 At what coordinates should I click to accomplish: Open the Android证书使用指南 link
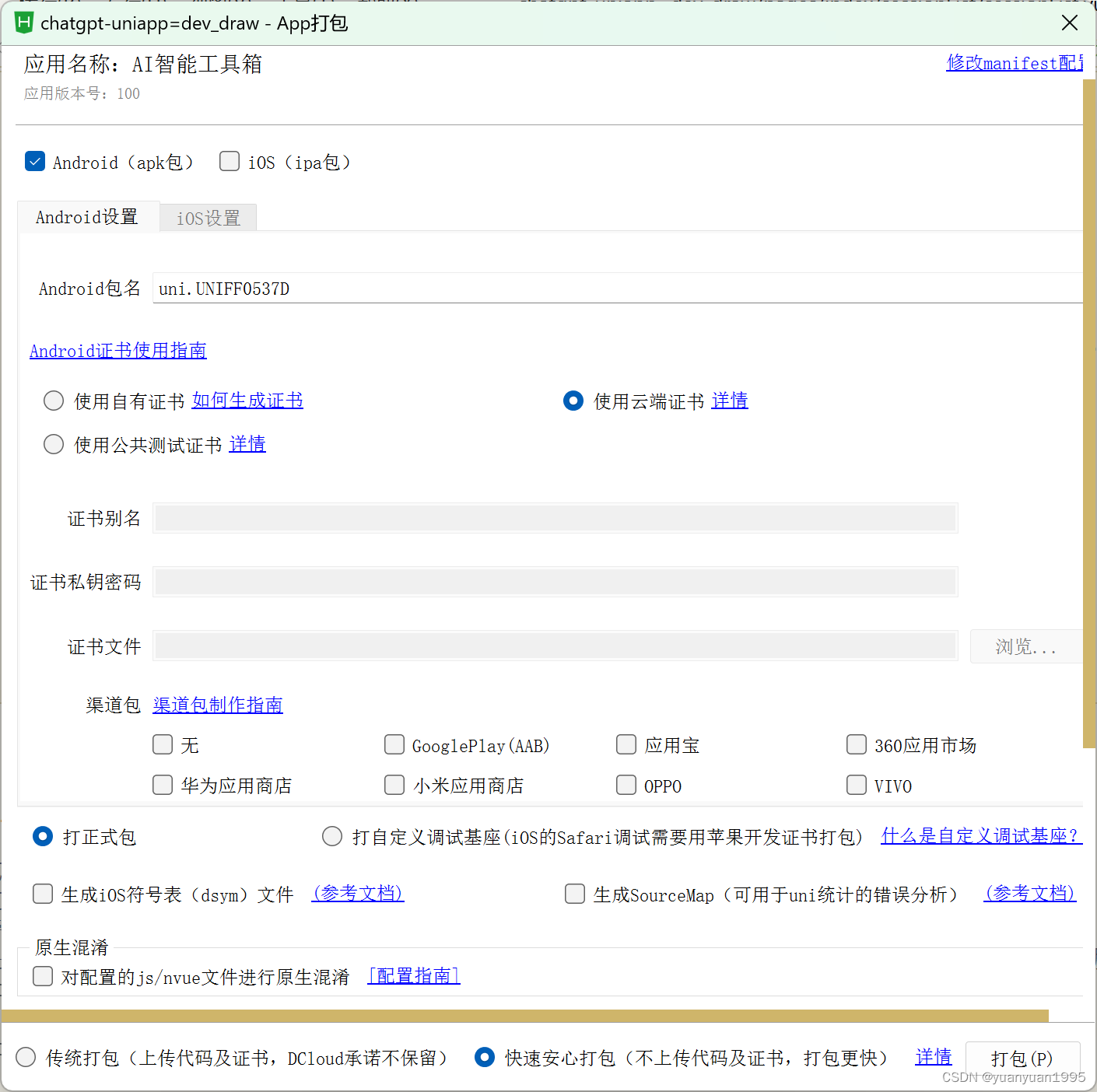pos(118,351)
